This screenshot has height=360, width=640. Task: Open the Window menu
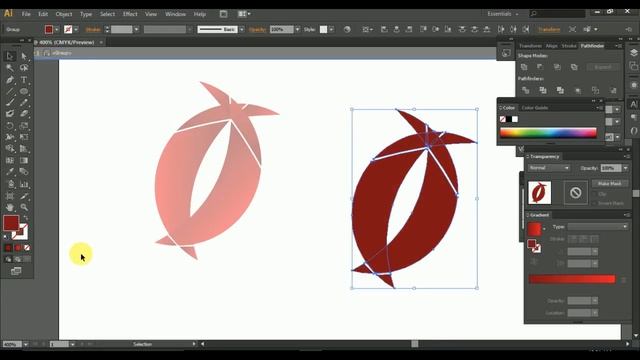coord(176,14)
